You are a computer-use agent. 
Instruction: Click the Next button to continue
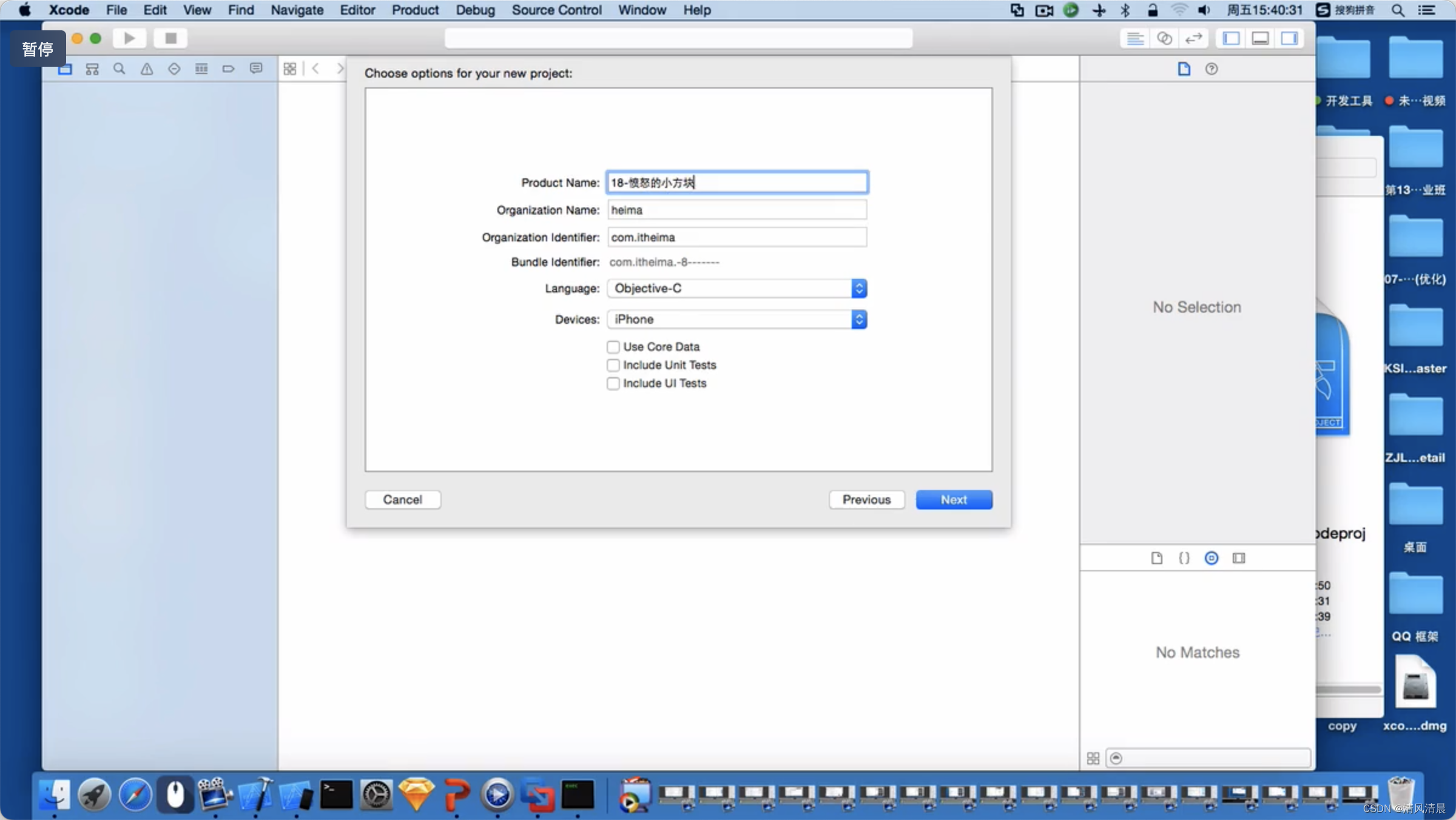tap(953, 499)
